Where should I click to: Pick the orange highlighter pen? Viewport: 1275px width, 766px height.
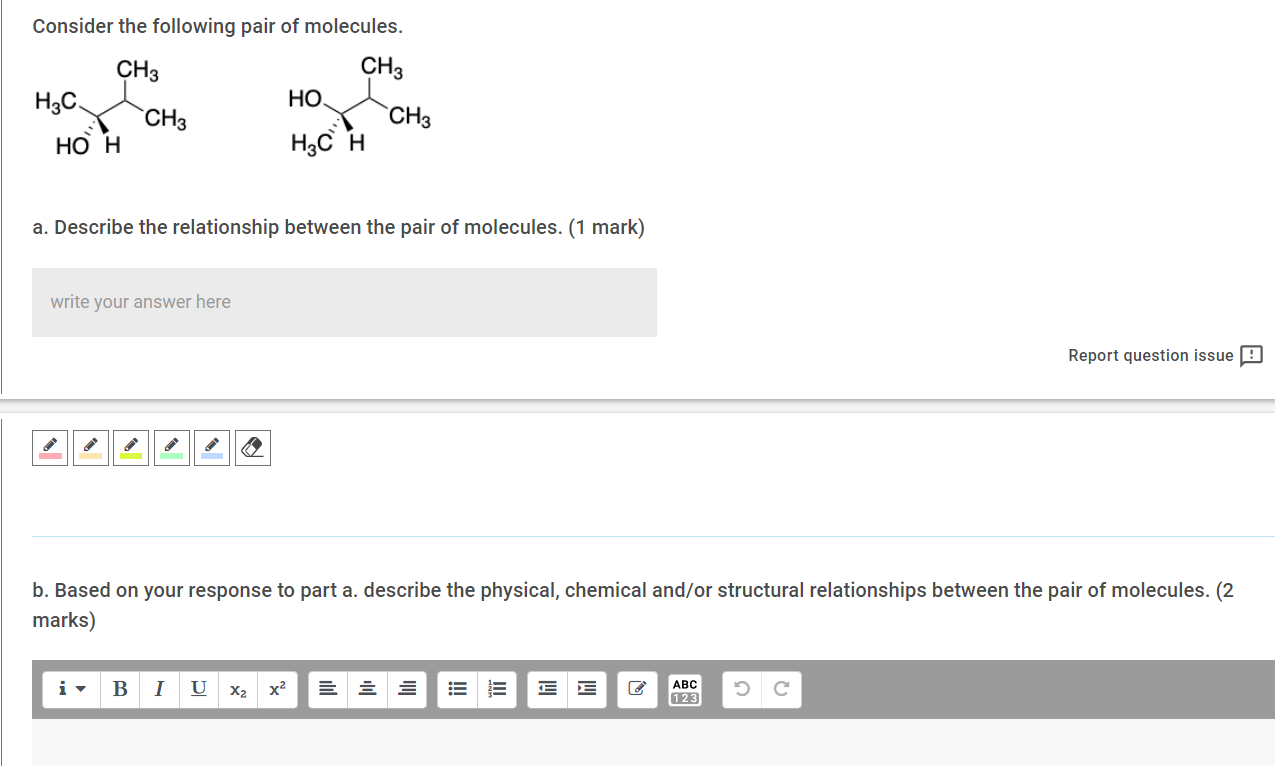90,447
